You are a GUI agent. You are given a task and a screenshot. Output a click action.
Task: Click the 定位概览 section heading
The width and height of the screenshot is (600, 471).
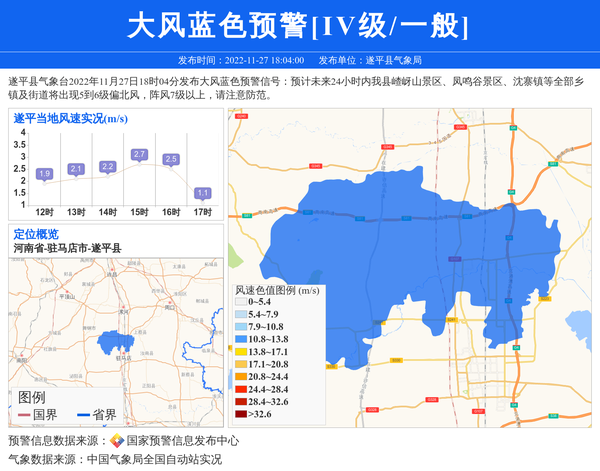point(36,234)
